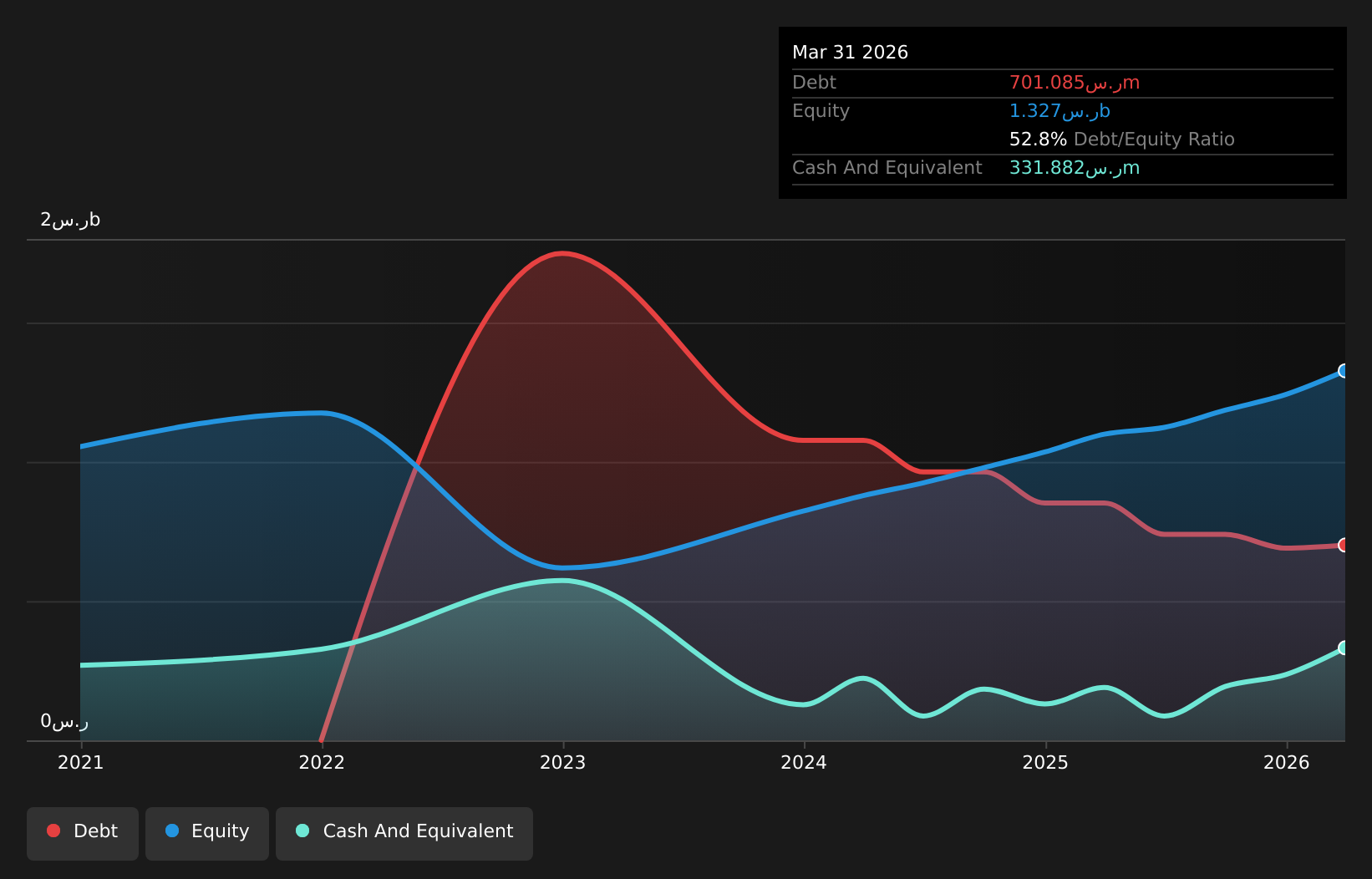Screen dimensions: 1372x879
Task: Toggle the Cash And Equivalent legend button
Action: coord(404,833)
